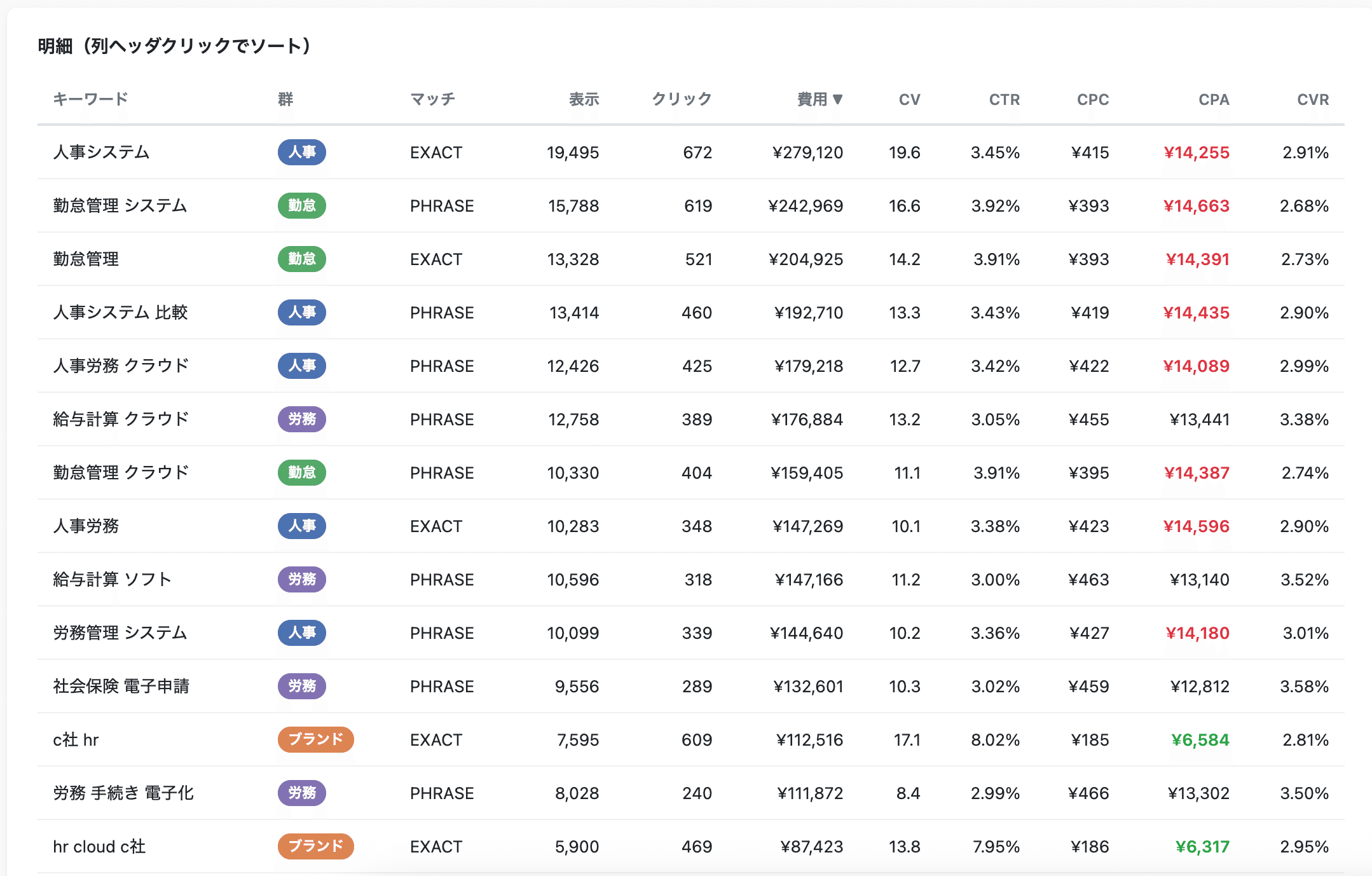Click the 勤怠 badge in 勤怠管理 EXACT row

click(x=302, y=259)
